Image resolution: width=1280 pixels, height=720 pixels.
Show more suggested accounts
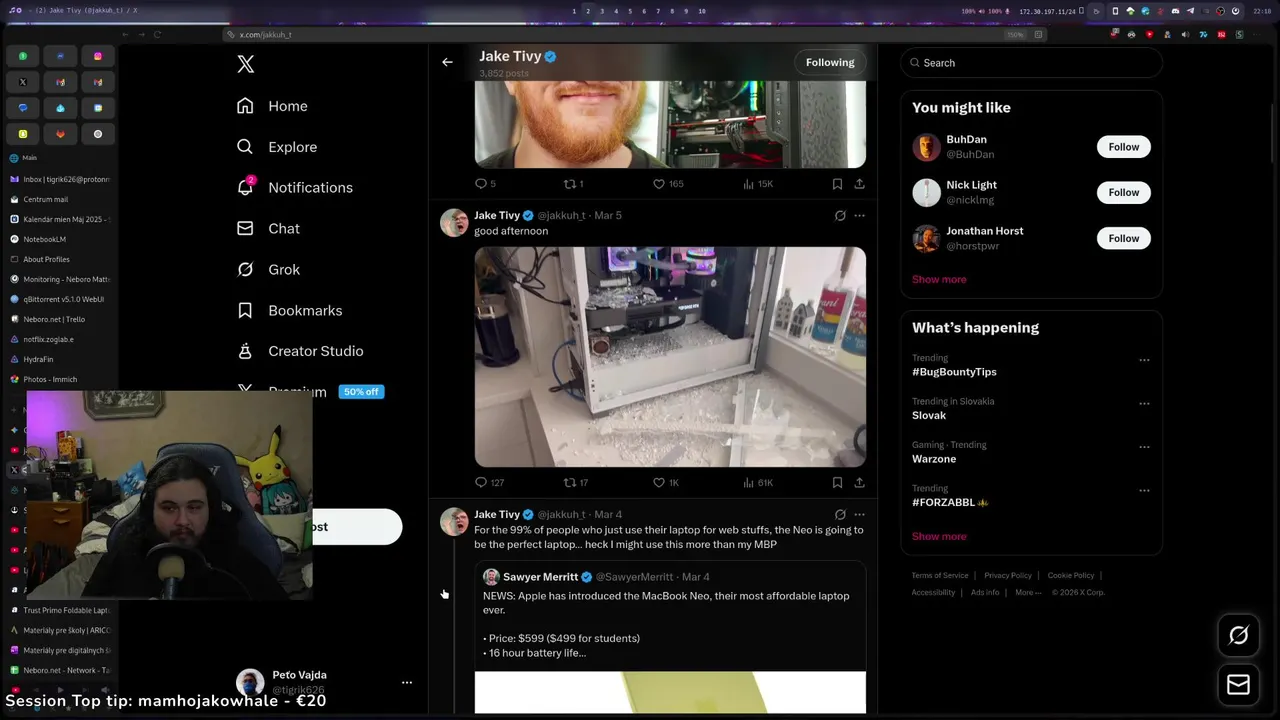939,279
